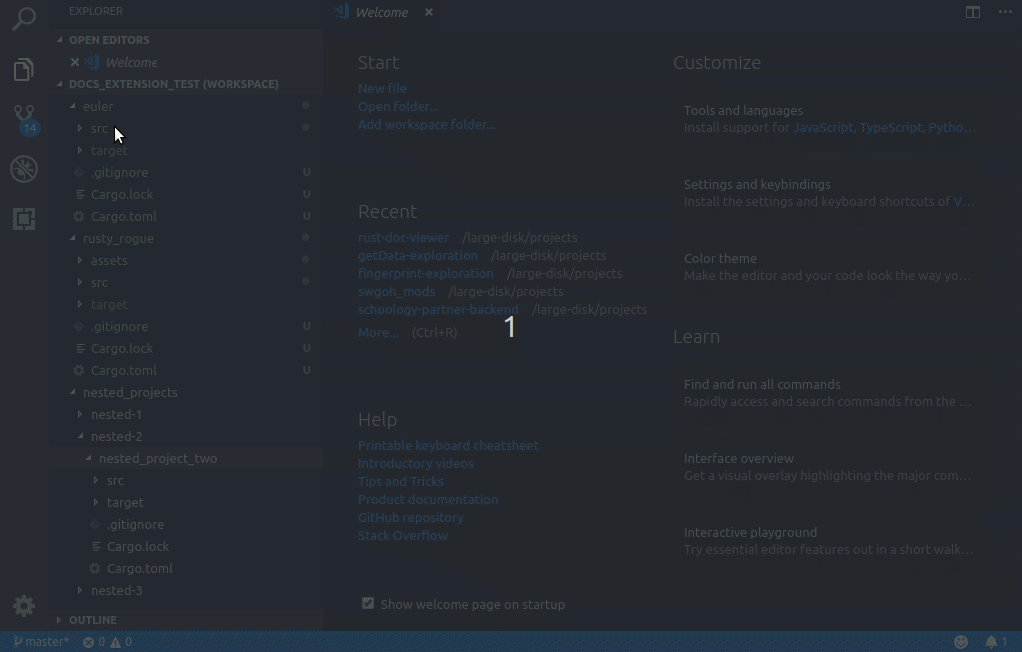
Task: Open Source Control view with 14 badge
Action: pyautogui.click(x=25, y=119)
